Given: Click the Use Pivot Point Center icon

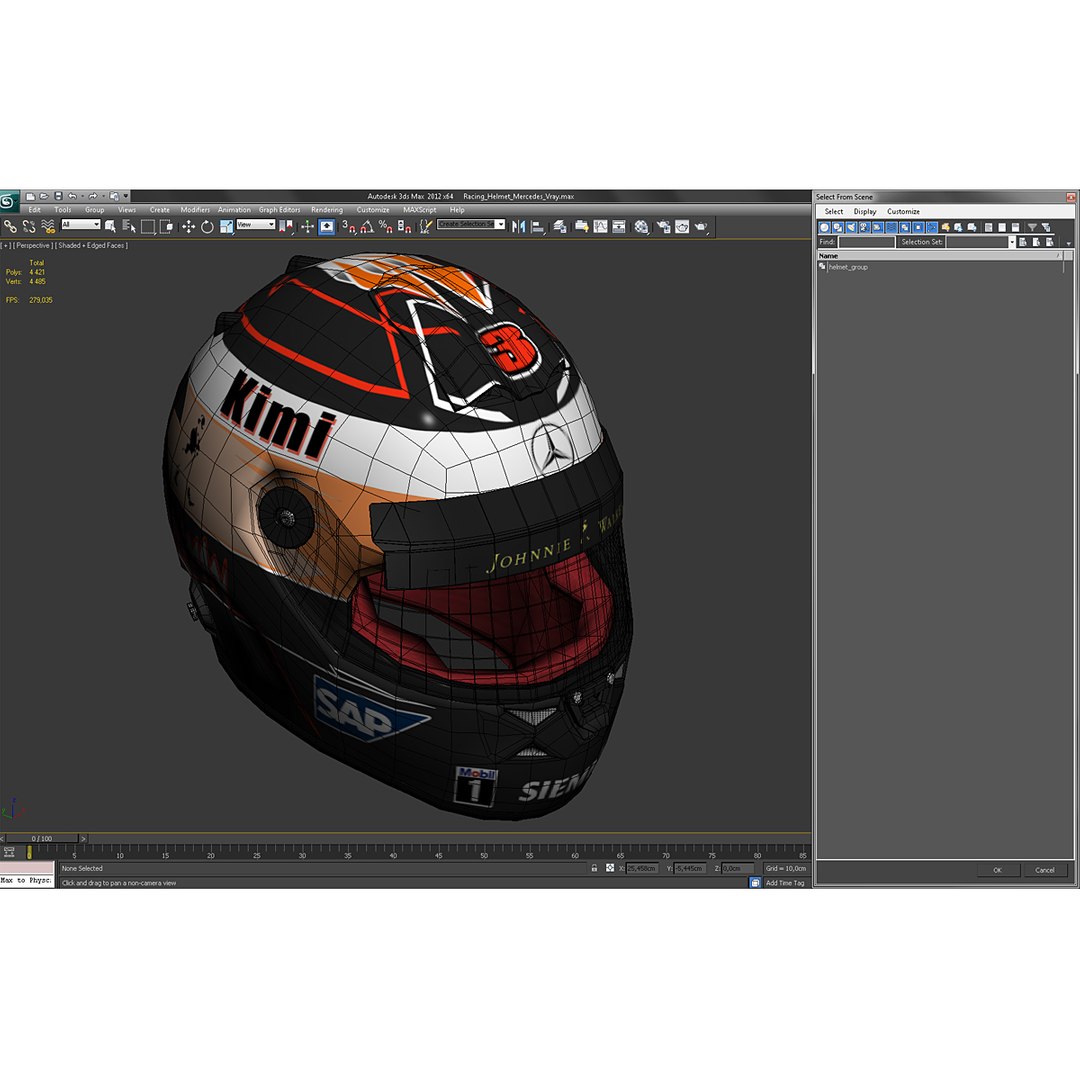Looking at the screenshot, I should coord(286,226).
